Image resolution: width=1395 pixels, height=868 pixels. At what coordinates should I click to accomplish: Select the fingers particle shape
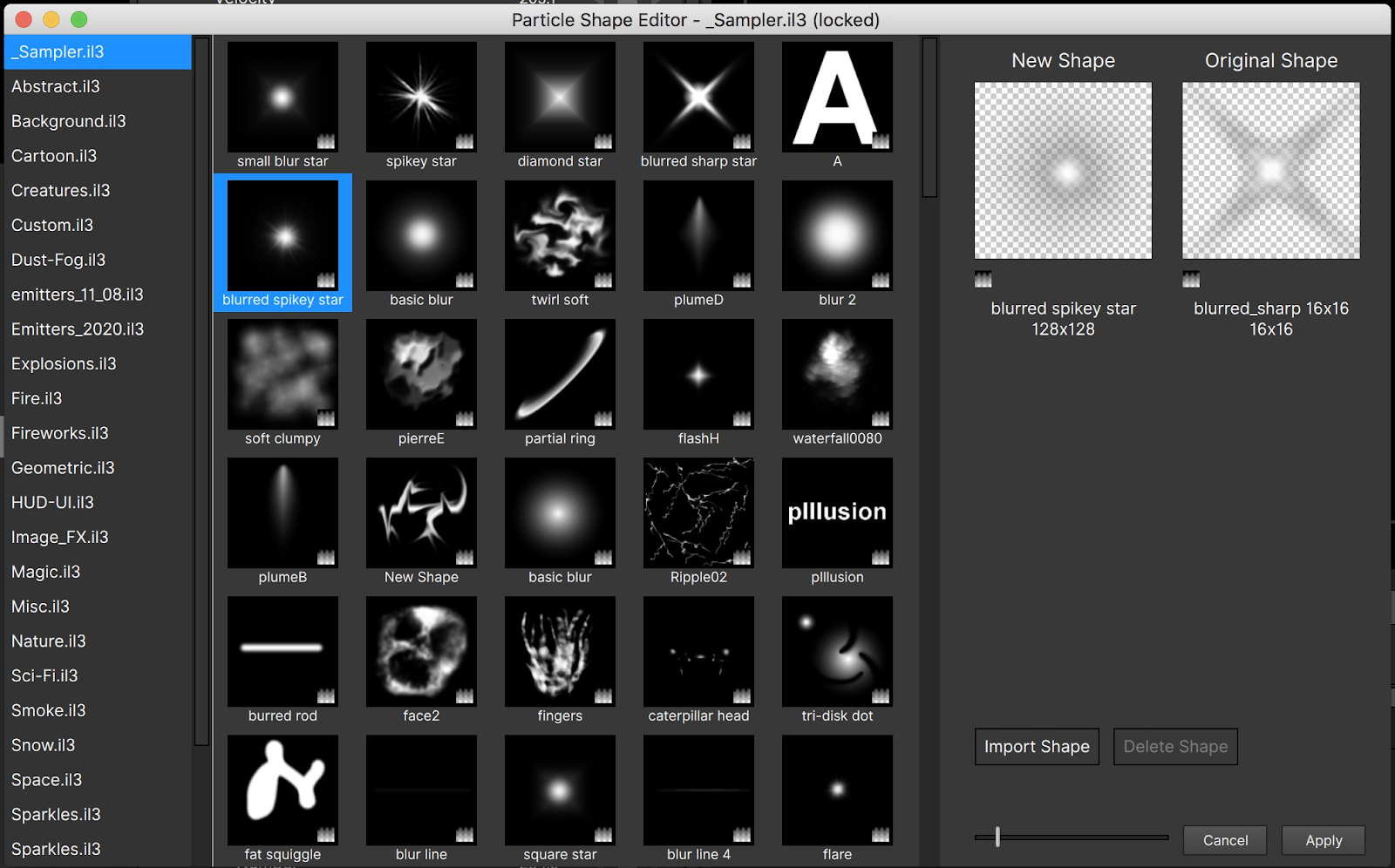560,652
